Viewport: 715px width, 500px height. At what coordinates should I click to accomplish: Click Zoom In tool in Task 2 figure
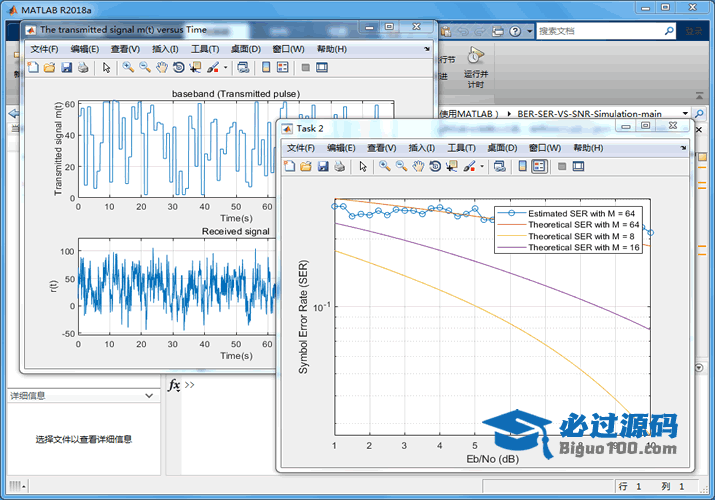(384, 166)
